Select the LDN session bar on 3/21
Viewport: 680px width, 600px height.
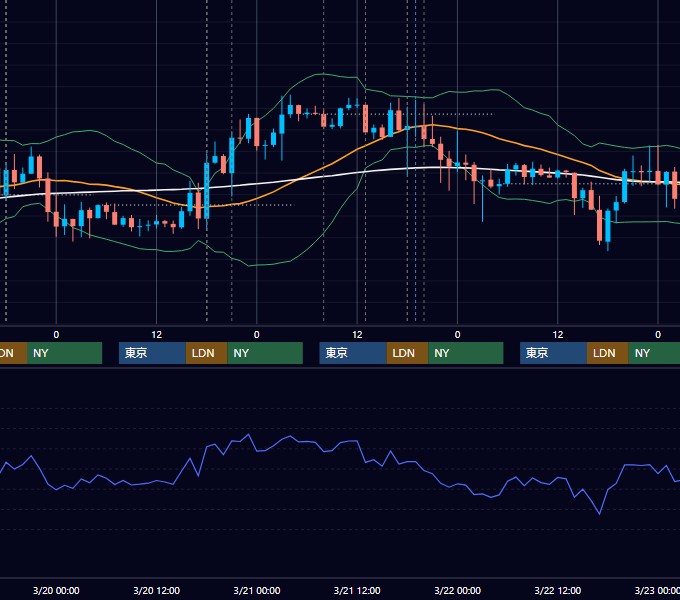407,353
